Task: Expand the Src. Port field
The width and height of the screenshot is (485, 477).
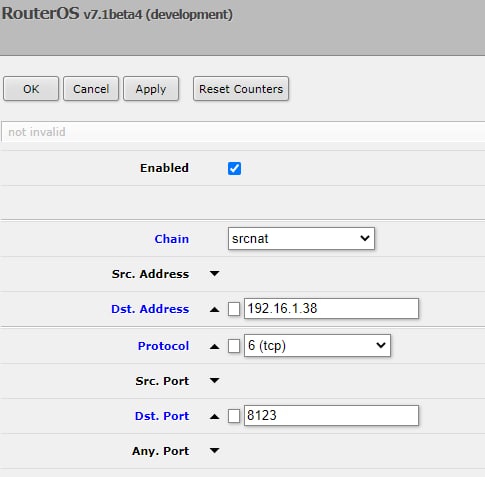Action: [215, 380]
